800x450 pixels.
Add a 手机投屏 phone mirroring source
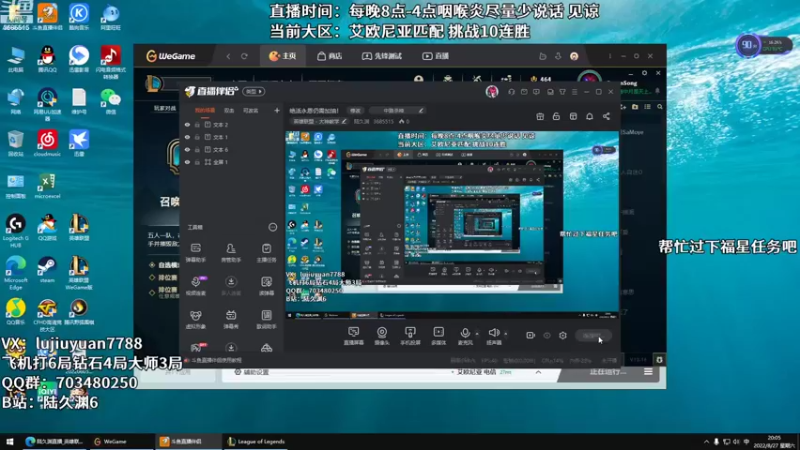[410, 336]
